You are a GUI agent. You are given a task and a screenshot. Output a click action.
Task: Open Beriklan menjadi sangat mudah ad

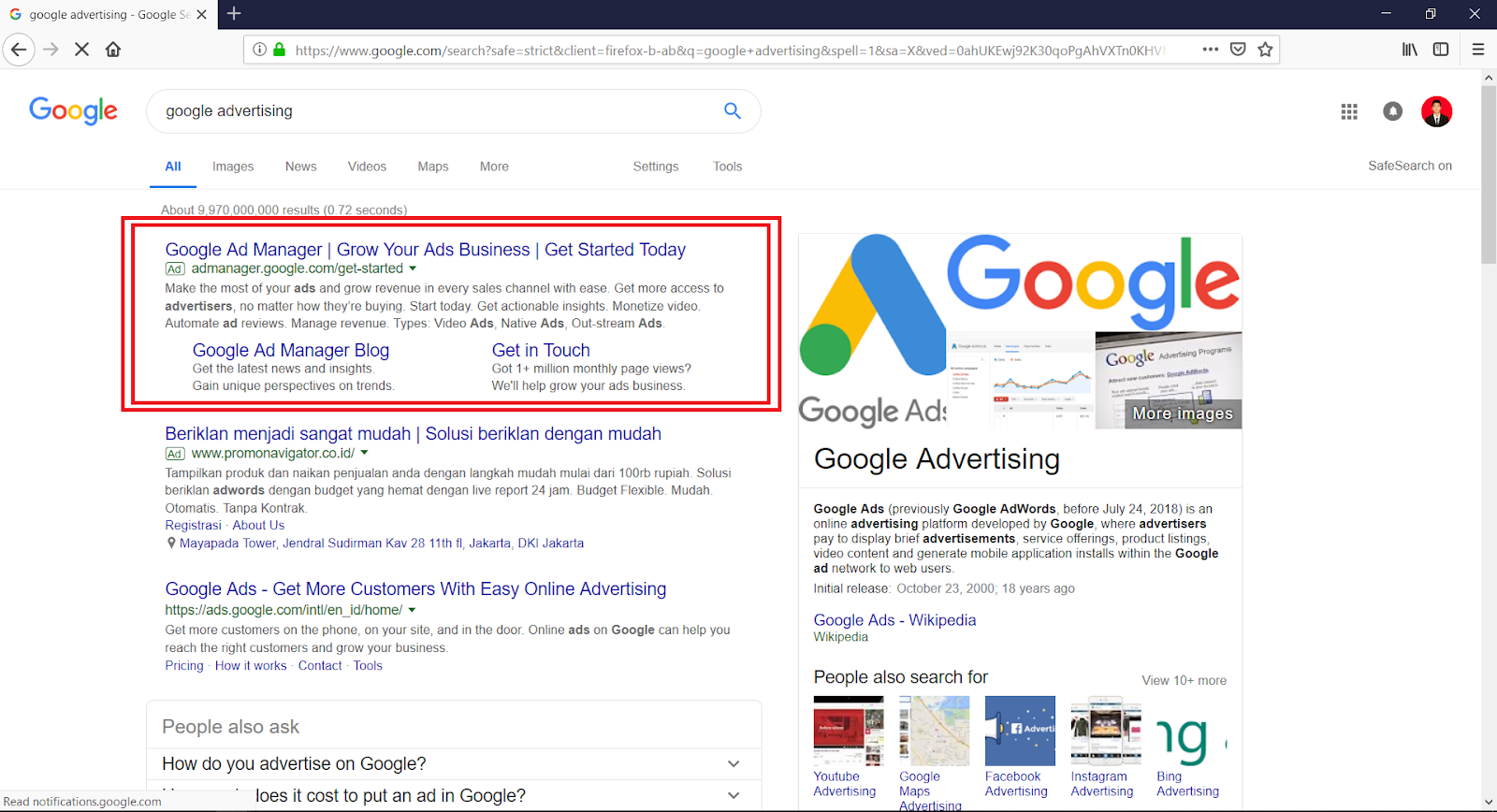click(413, 434)
